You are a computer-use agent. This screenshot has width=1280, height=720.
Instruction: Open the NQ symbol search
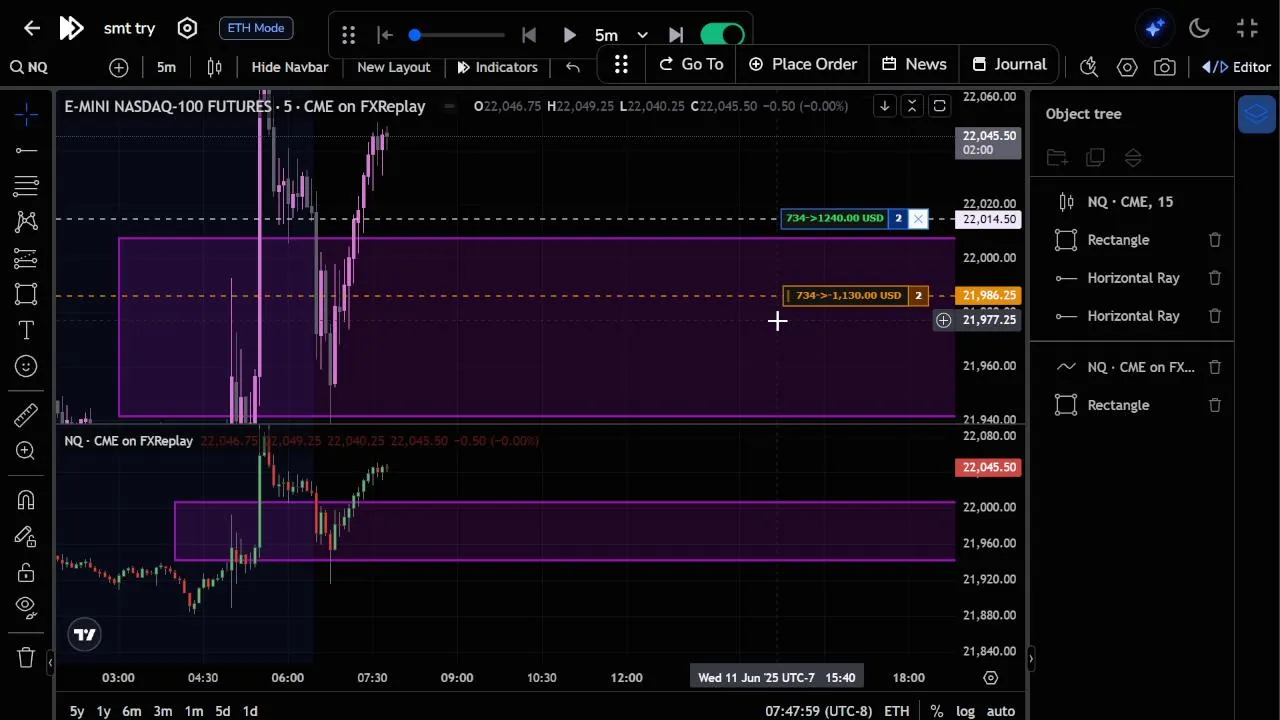tap(29, 67)
